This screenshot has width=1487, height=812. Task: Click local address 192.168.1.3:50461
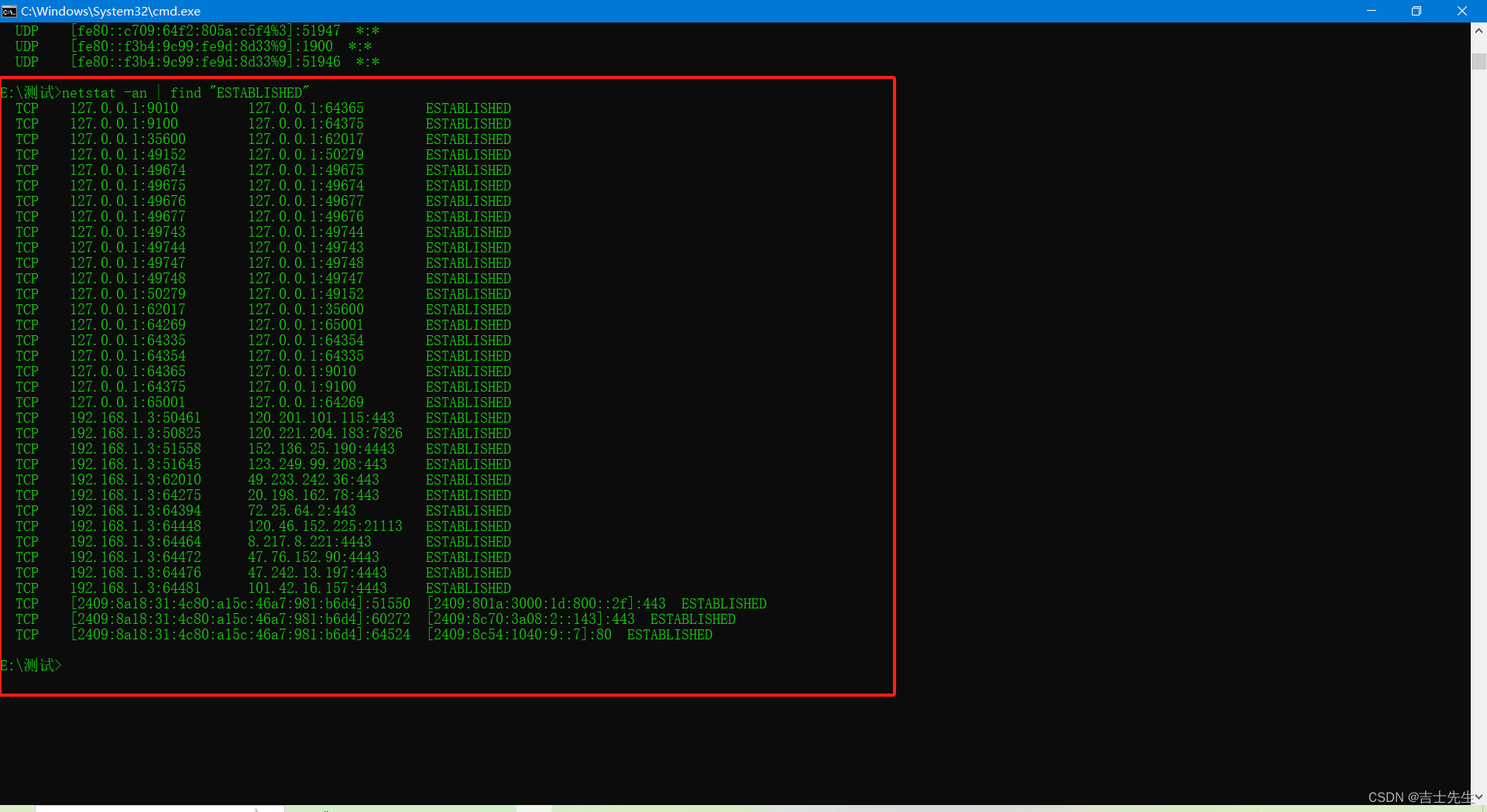click(x=136, y=418)
